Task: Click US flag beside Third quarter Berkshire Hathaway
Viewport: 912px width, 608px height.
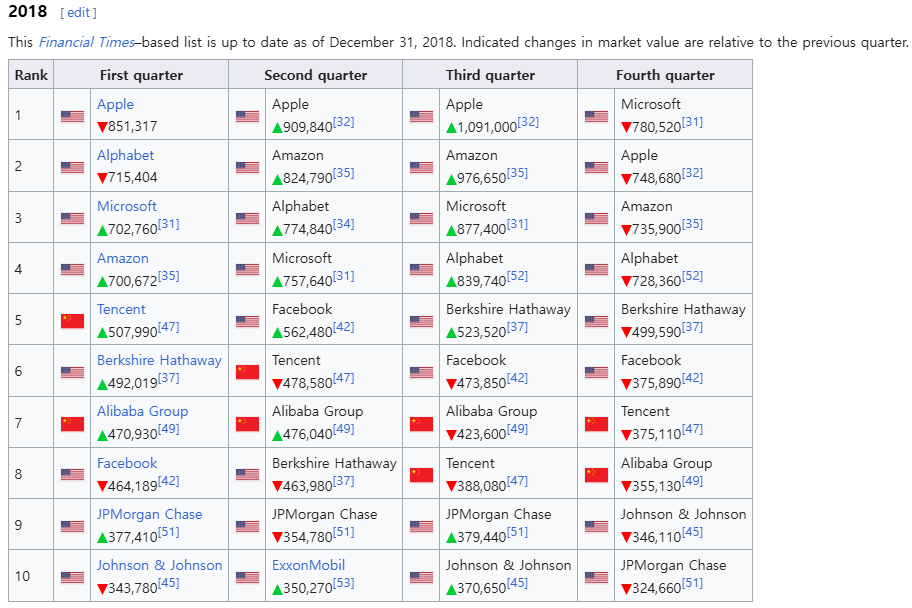Action: (x=421, y=321)
